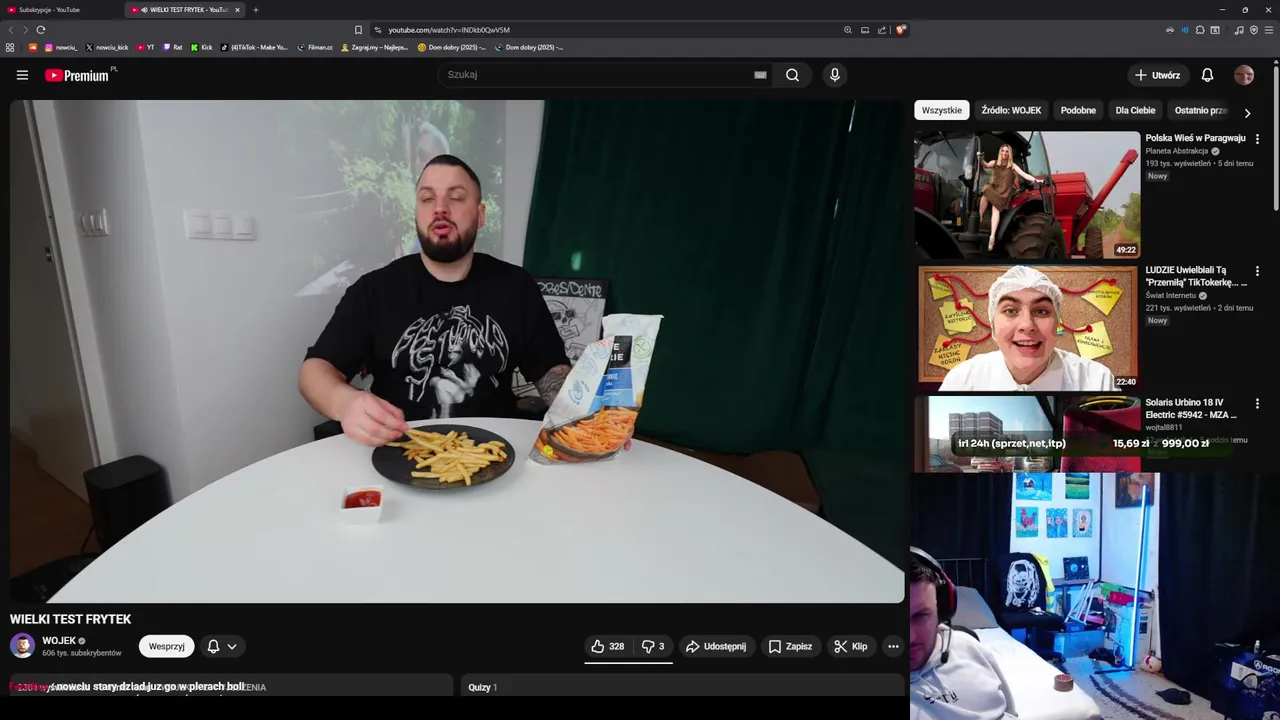This screenshot has width=1280, height=720.
Task: Like the video (328 likes)
Action: tap(608, 646)
